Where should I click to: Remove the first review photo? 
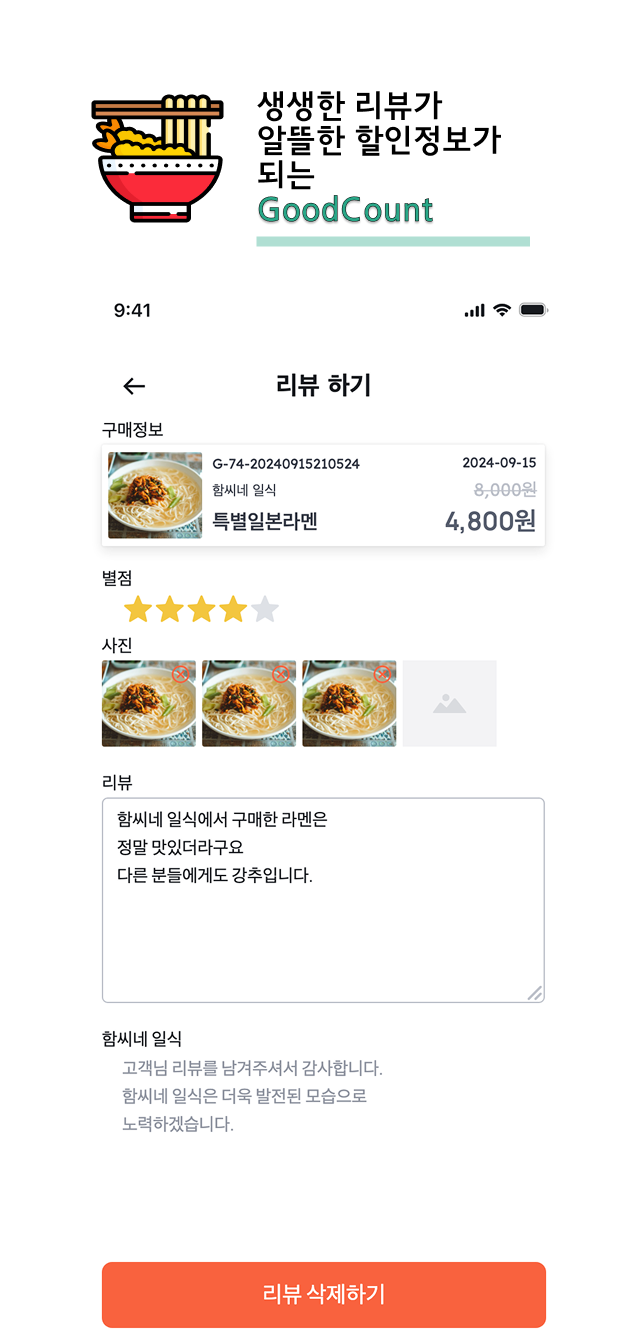(181, 674)
